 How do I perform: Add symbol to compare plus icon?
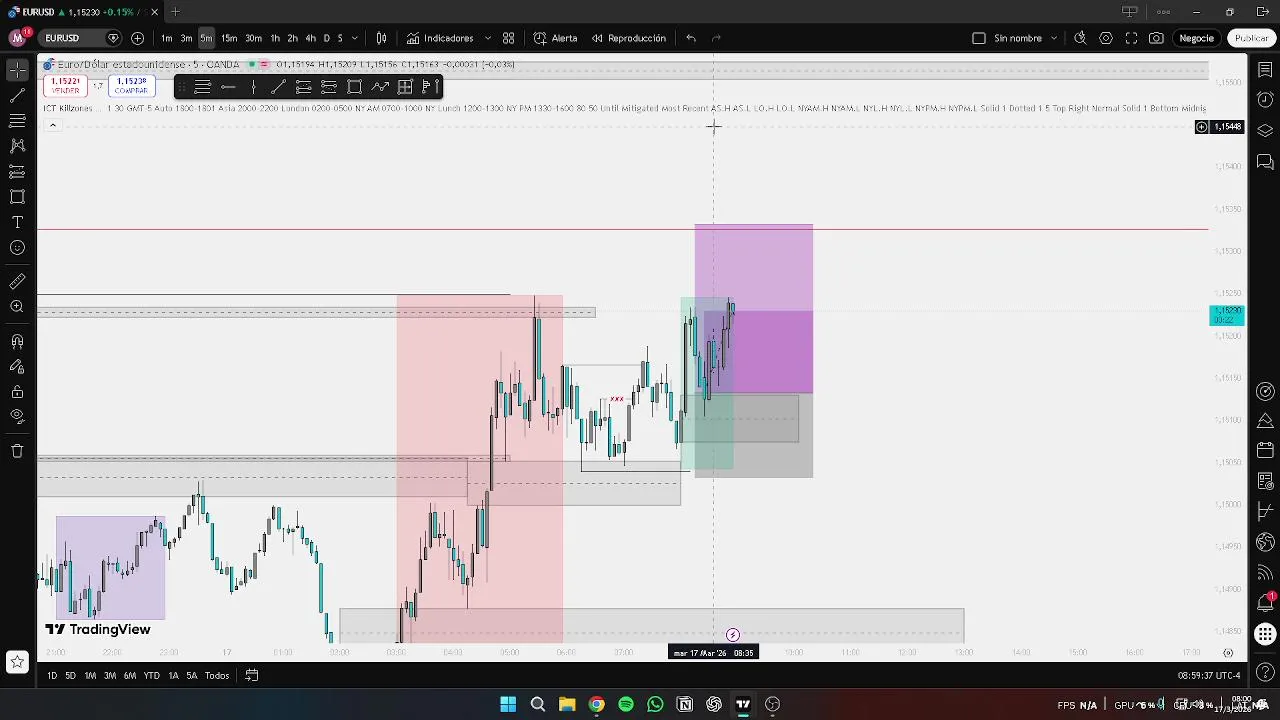click(137, 38)
